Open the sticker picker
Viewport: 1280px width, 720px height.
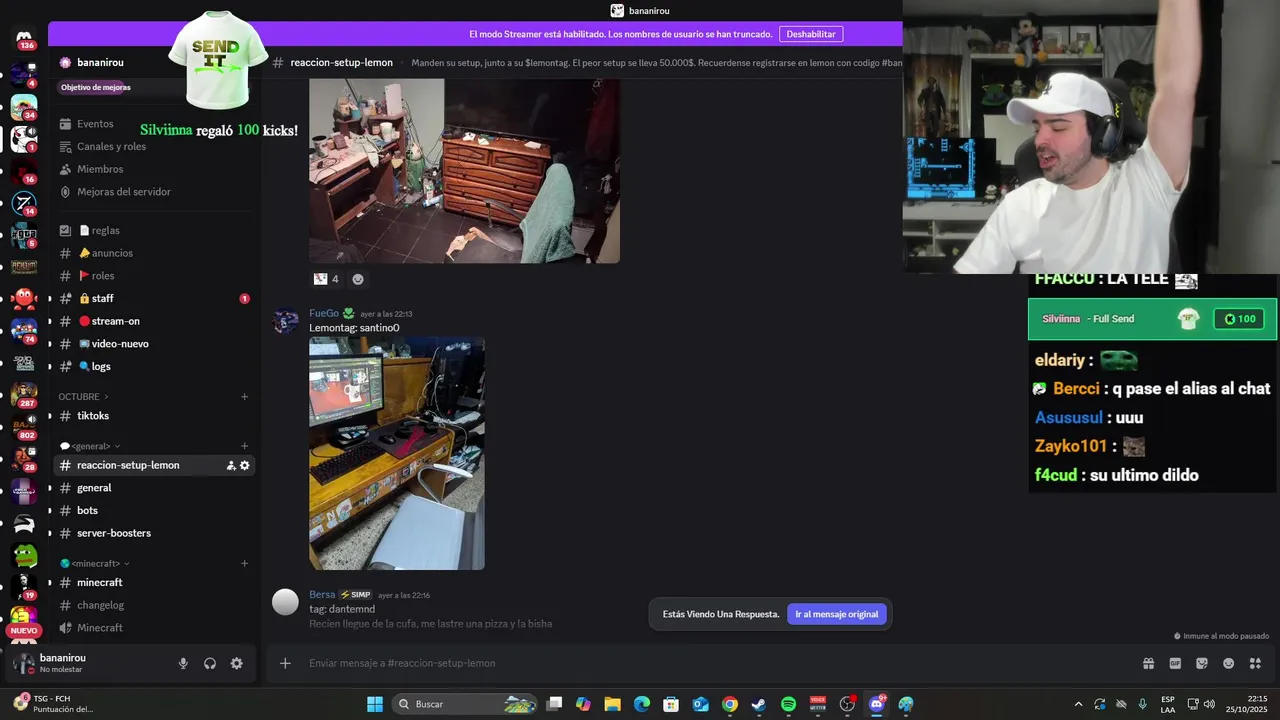point(1202,663)
